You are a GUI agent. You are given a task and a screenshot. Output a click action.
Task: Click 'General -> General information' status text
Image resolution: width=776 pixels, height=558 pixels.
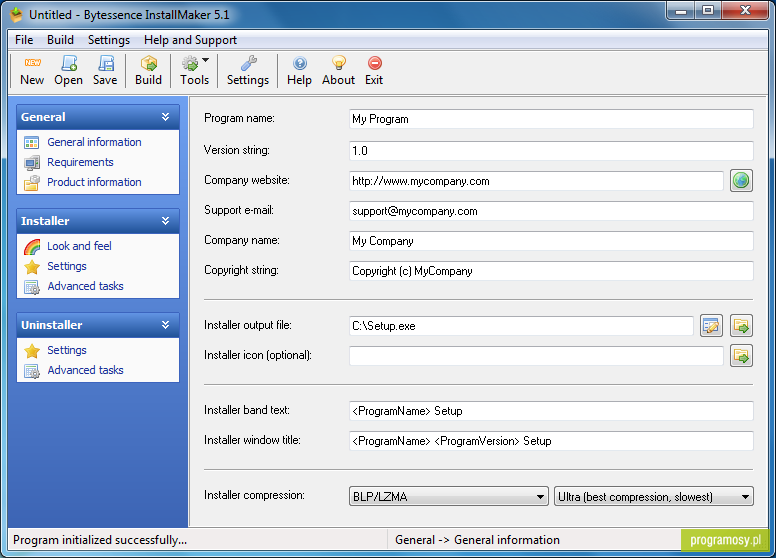click(x=477, y=540)
